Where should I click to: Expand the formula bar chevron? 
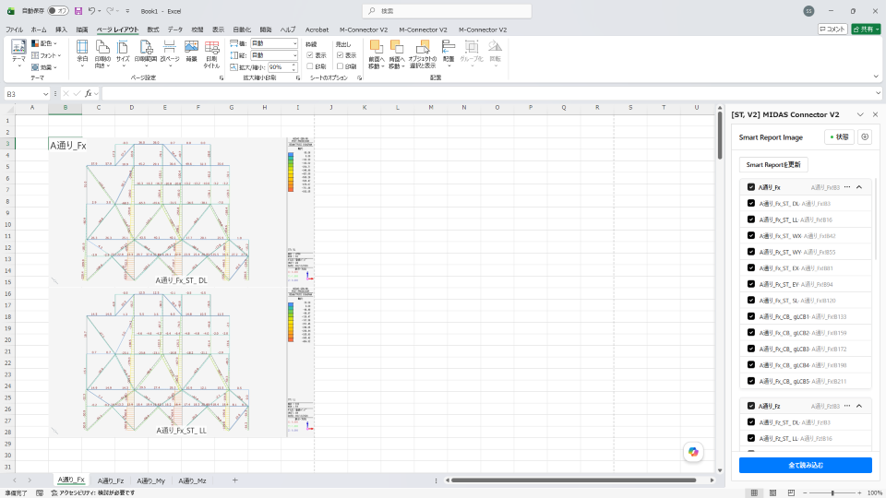tap(878, 94)
